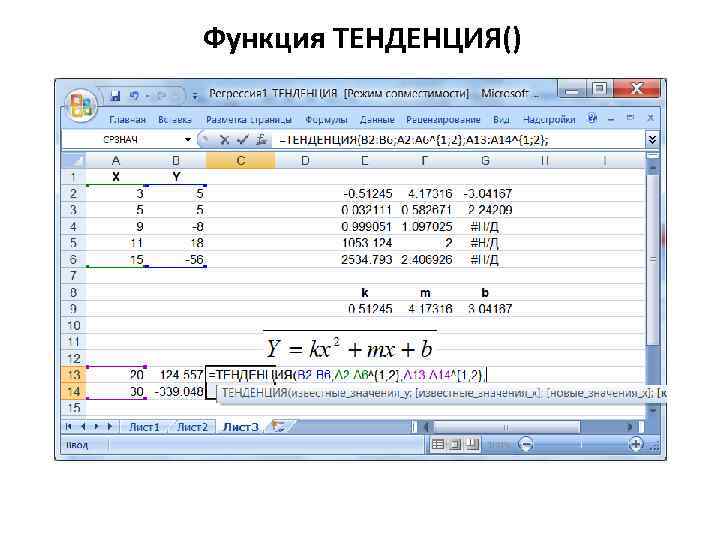Click cell B1 containing Y
The image size is (720, 540).
tap(176, 177)
